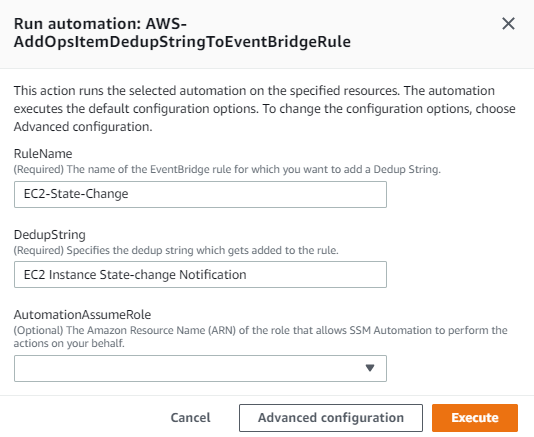Open the AutomationAssumeRole role selector box

(200, 368)
